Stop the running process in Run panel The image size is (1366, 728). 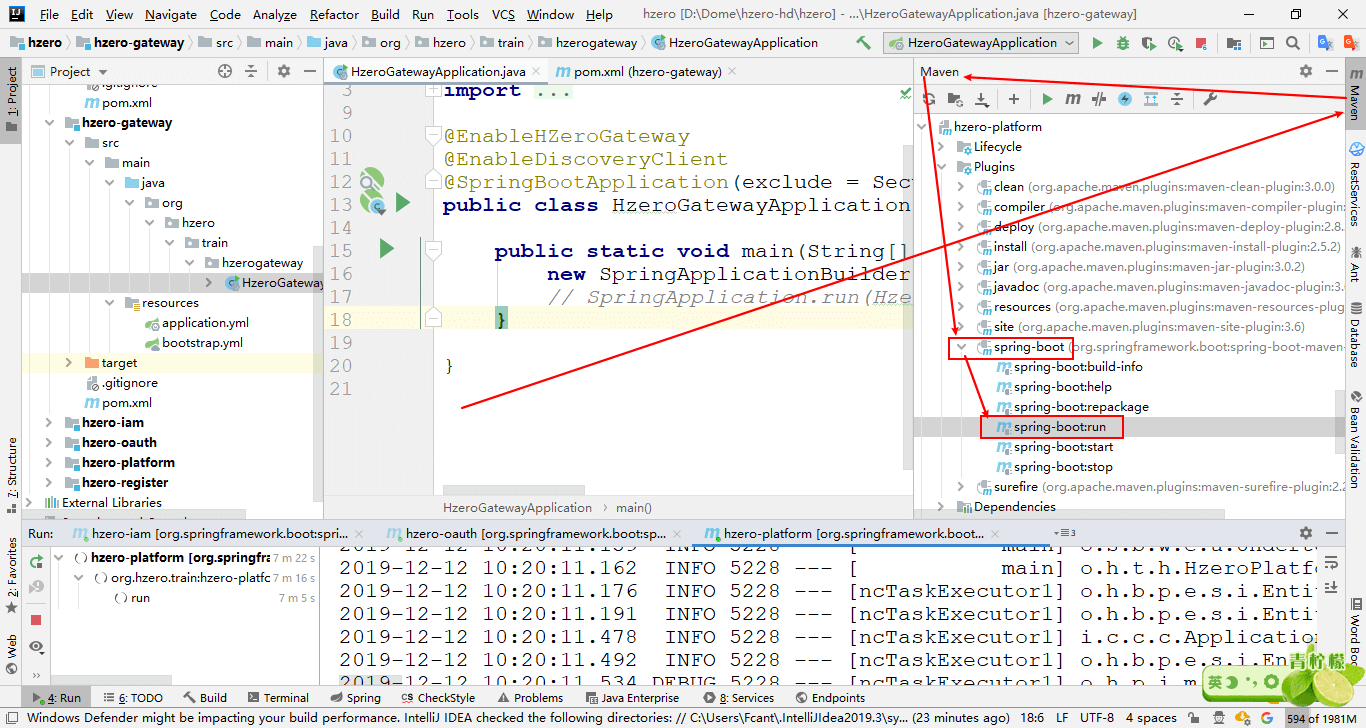pyautogui.click(x=37, y=620)
